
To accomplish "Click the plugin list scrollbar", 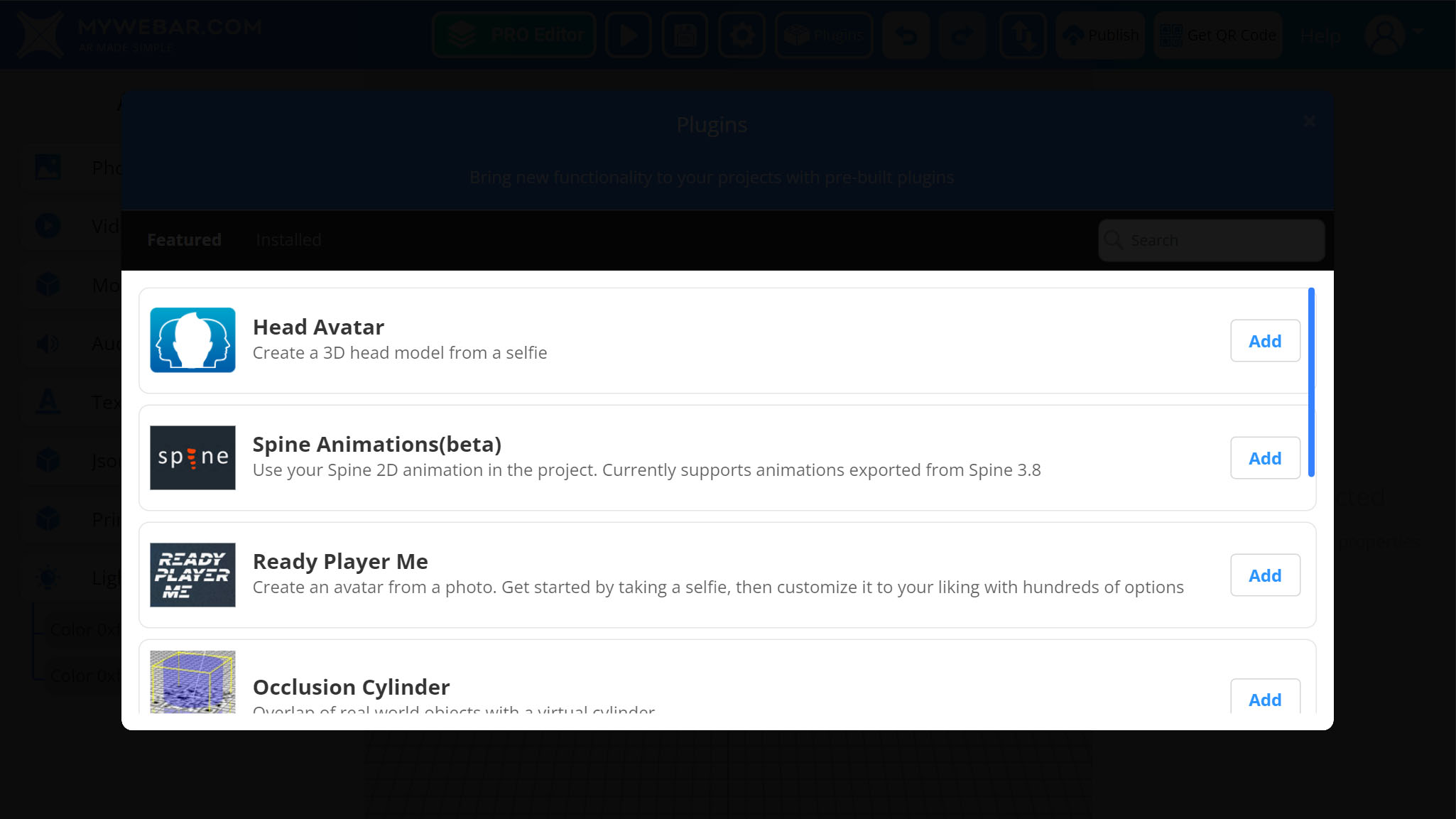I will [x=1311, y=382].
